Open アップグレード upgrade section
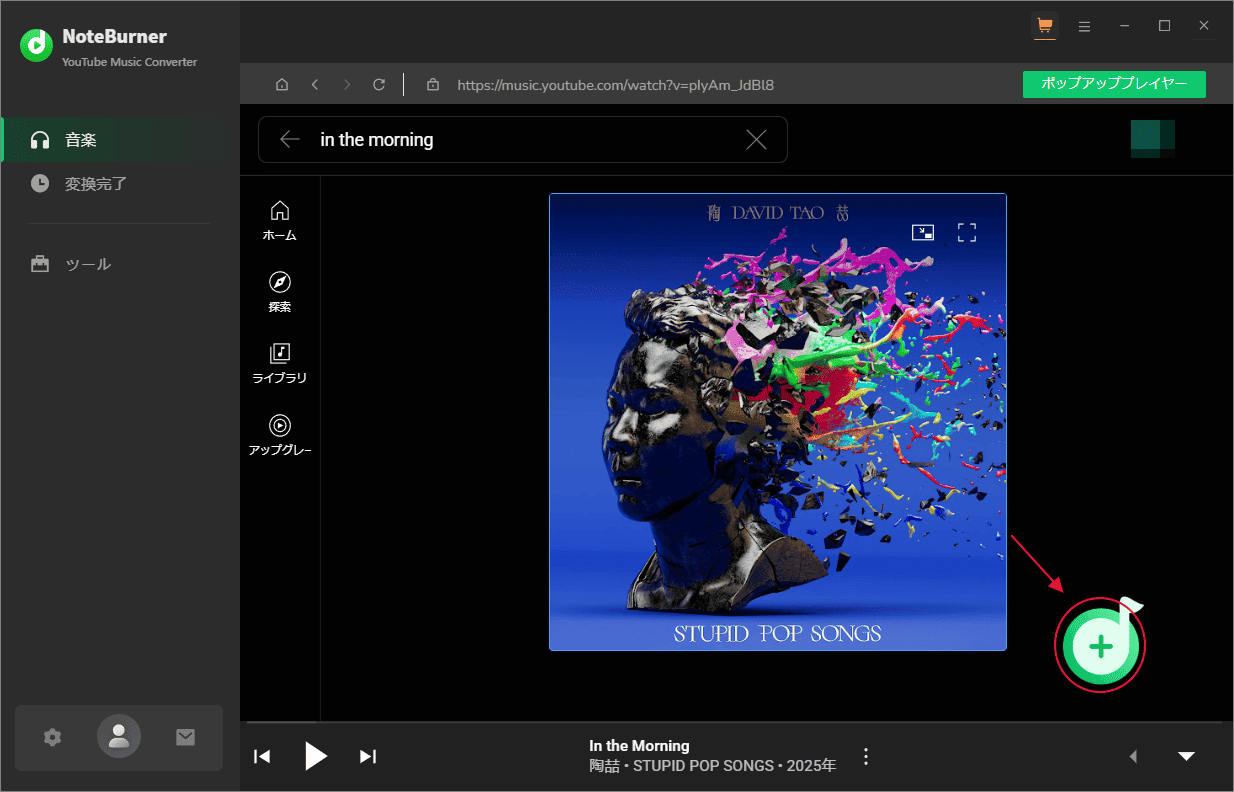The image size is (1234, 792). pos(280,435)
